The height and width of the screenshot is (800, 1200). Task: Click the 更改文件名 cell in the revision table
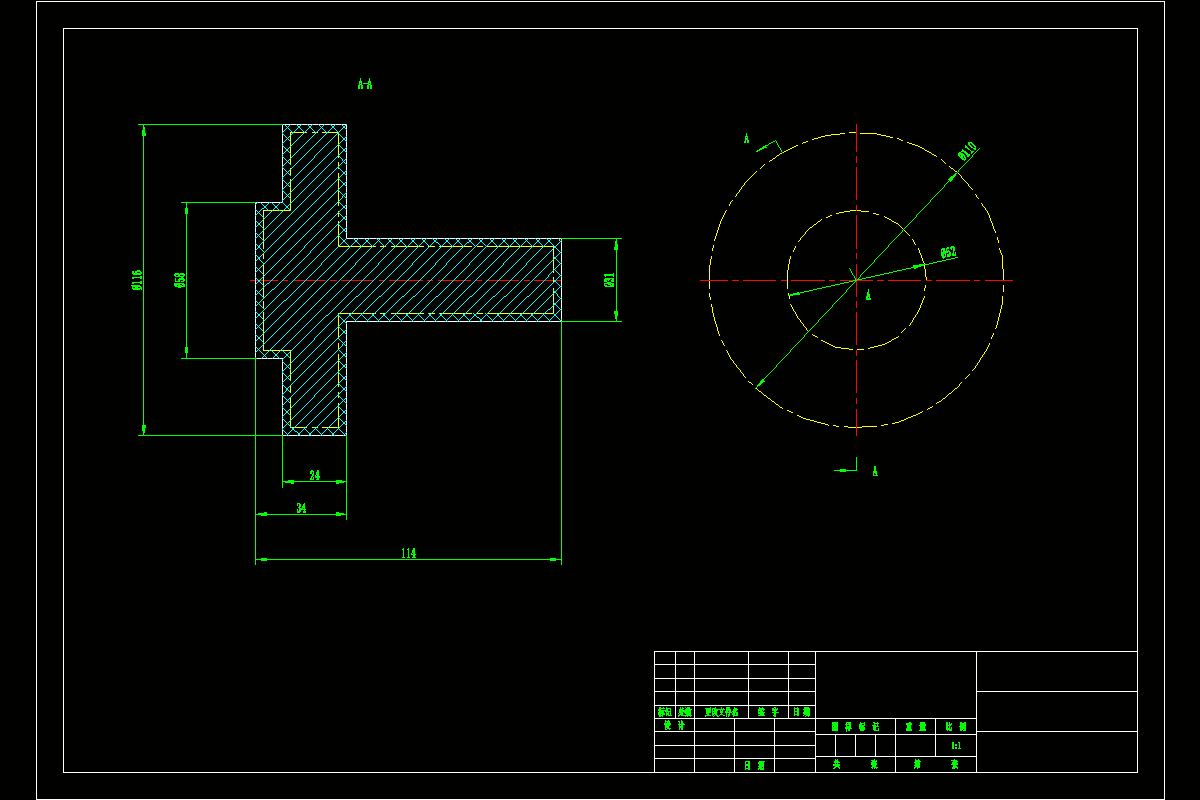(721, 712)
